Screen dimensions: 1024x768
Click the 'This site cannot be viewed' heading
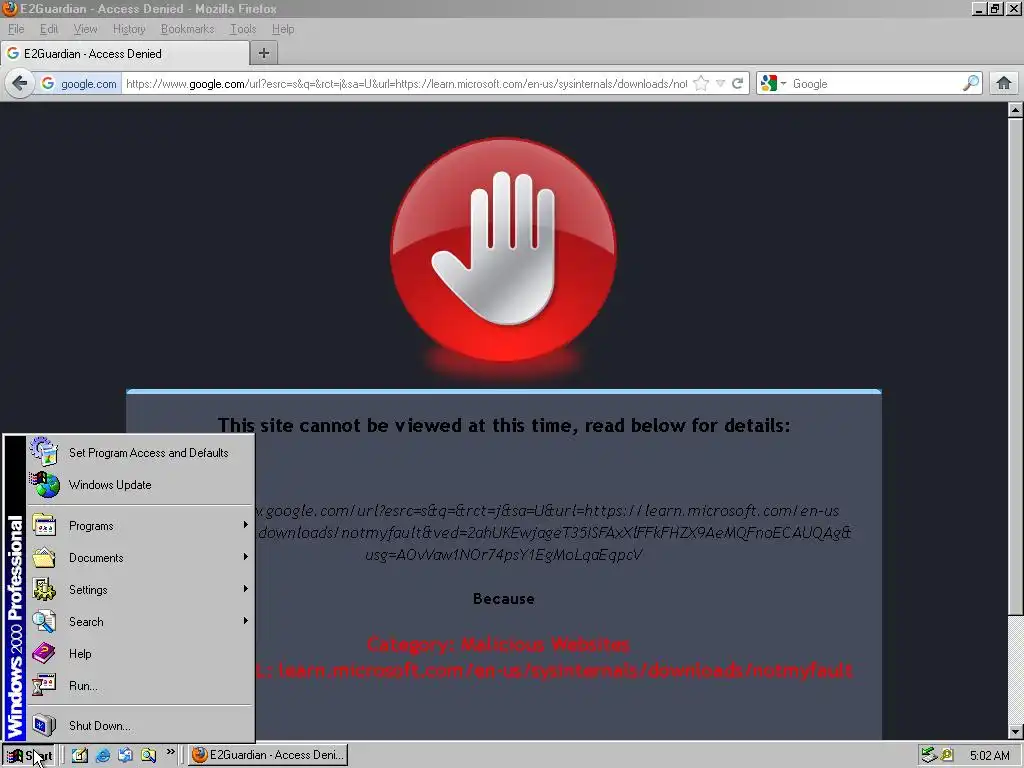504,426
